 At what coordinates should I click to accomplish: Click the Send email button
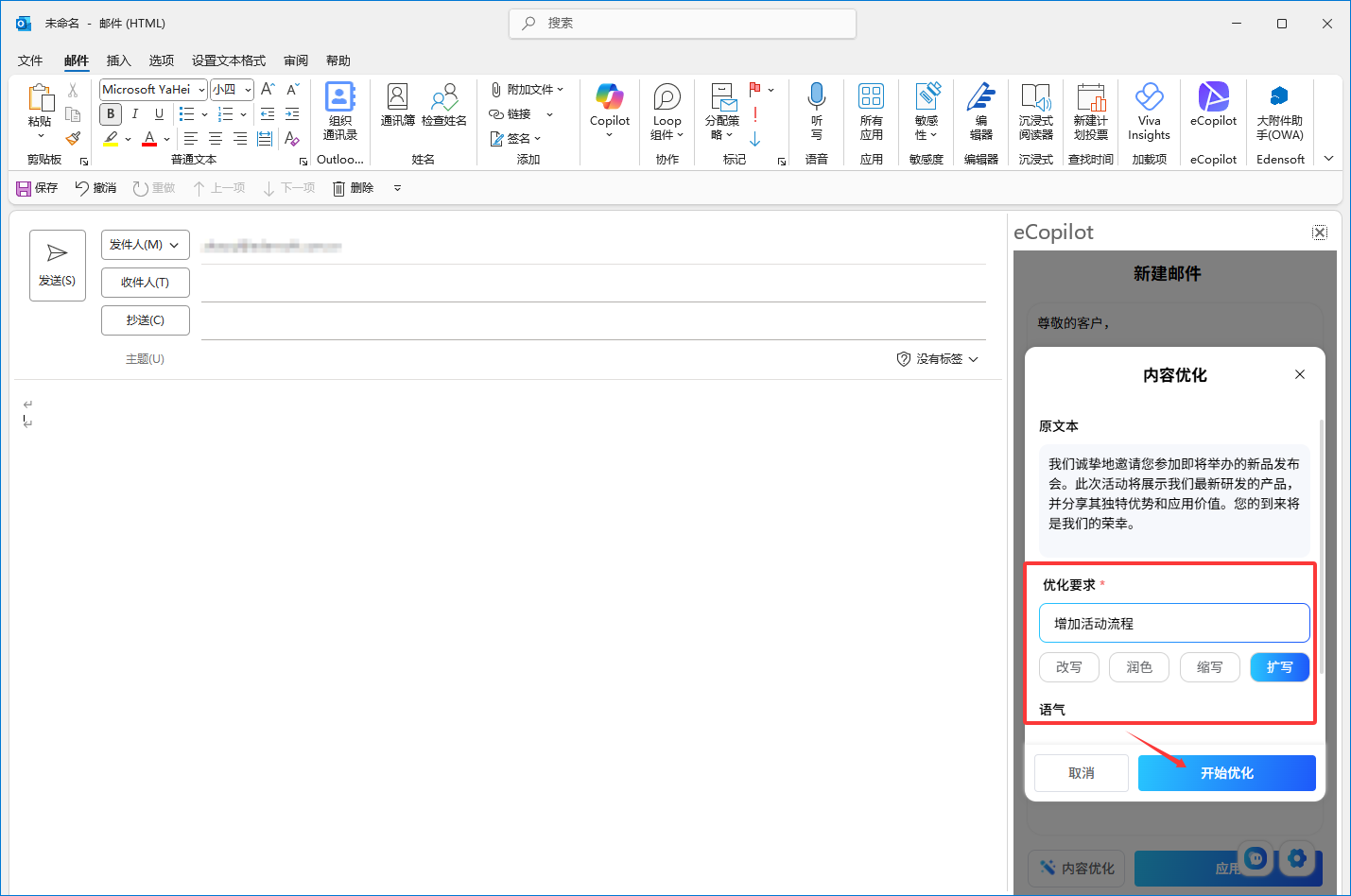click(x=58, y=266)
